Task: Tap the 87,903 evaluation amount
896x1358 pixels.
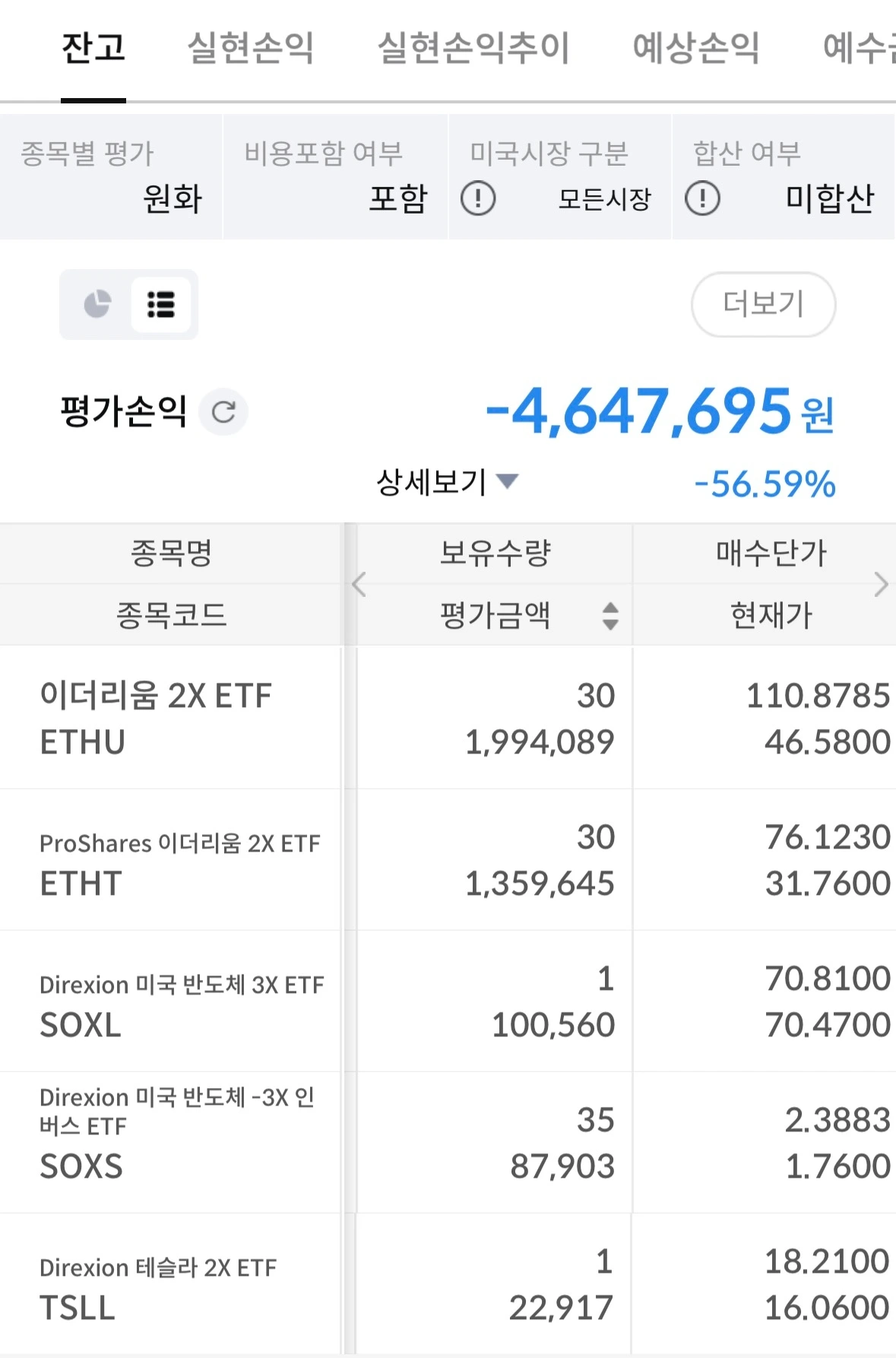Action: pyautogui.click(x=562, y=1166)
